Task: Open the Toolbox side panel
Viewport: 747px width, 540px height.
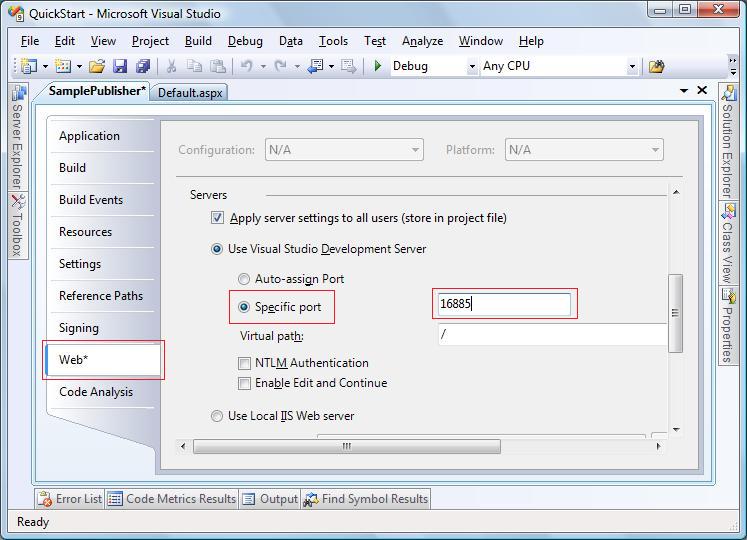Action: [17, 227]
